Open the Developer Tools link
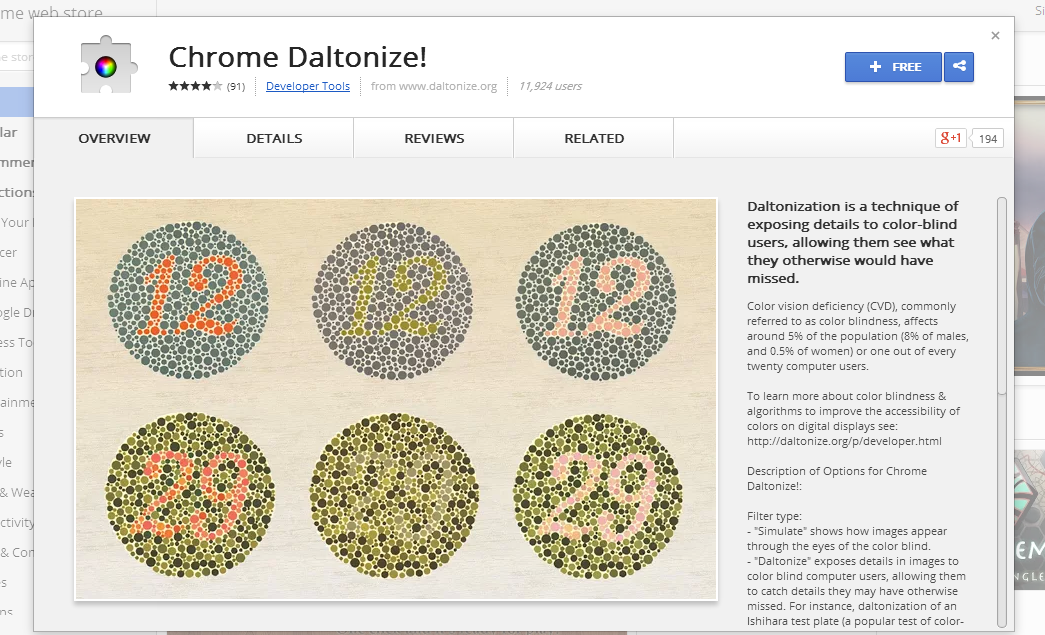Screen dimensions: 1045x635 pos(308,86)
